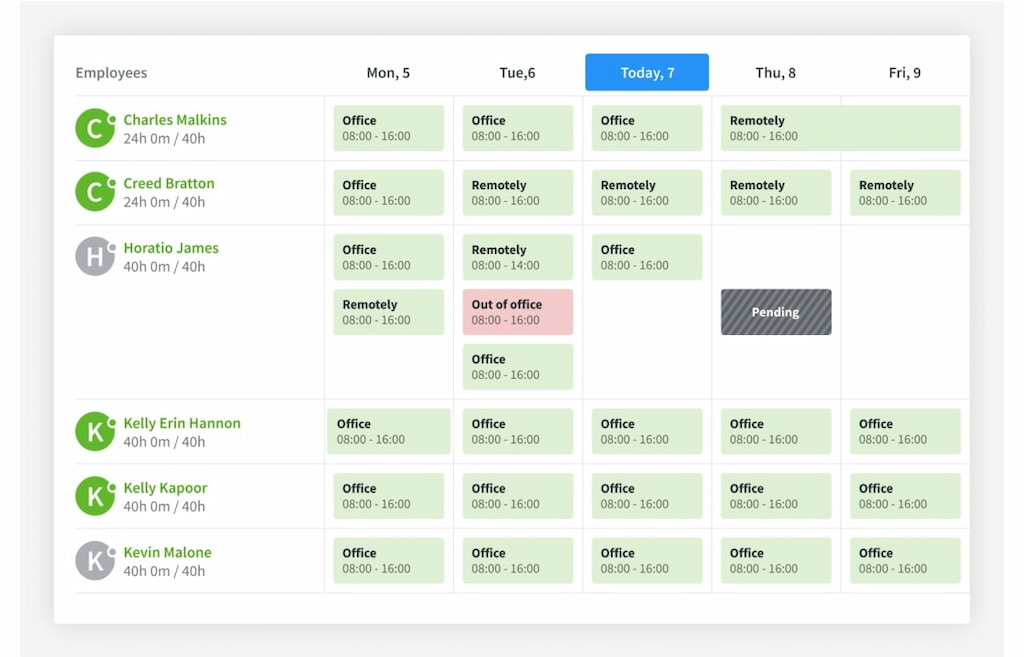1024x657 pixels.
Task: Click the Employees column header
Action: click(x=111, y=73)
